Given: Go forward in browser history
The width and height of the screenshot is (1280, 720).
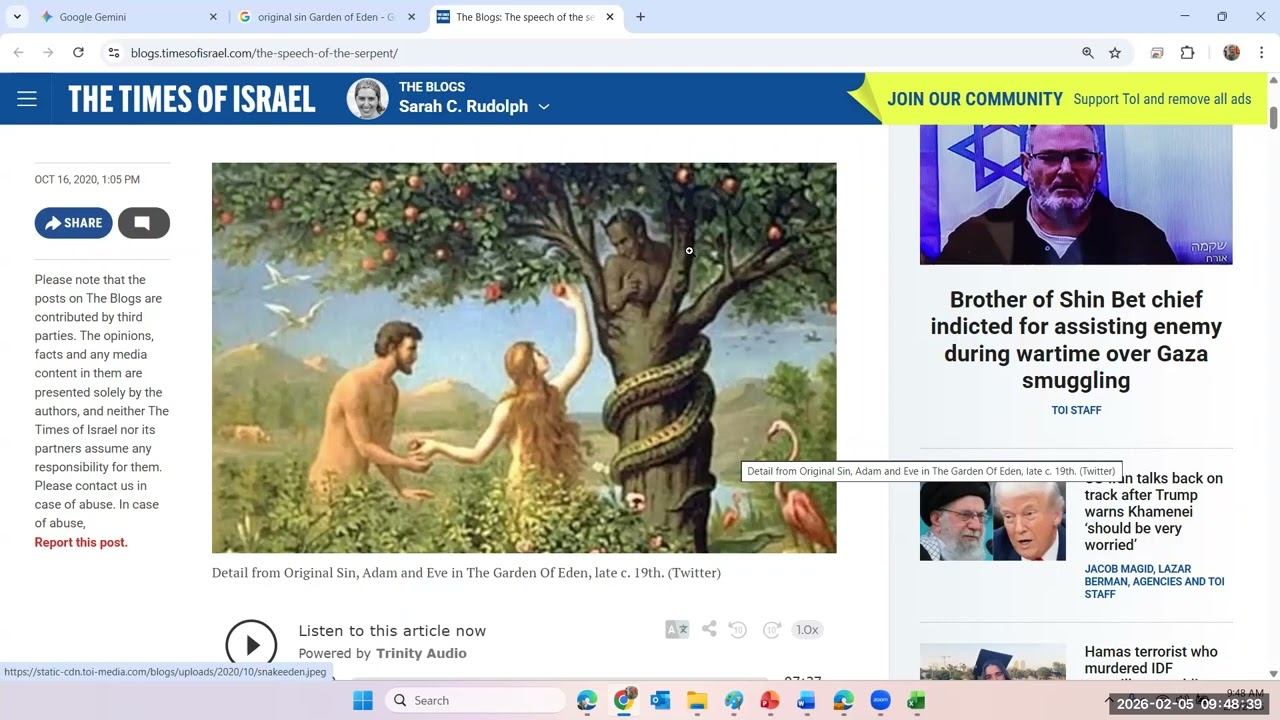Looking at the screenshot, I should click(x=48, y=53).
